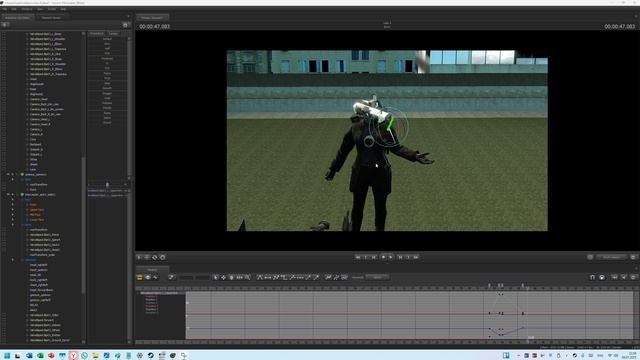Activate the rotate manipulator below the viewport
Image resolution: width=640 pixels, height=360 pixels.
(155, 257)
